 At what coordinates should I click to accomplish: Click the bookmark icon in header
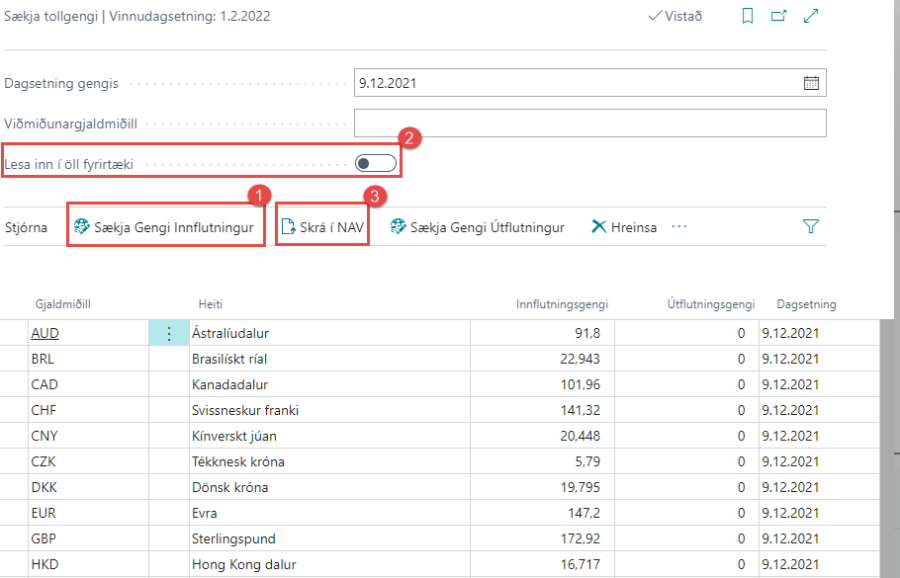click(x=747, y=16)
